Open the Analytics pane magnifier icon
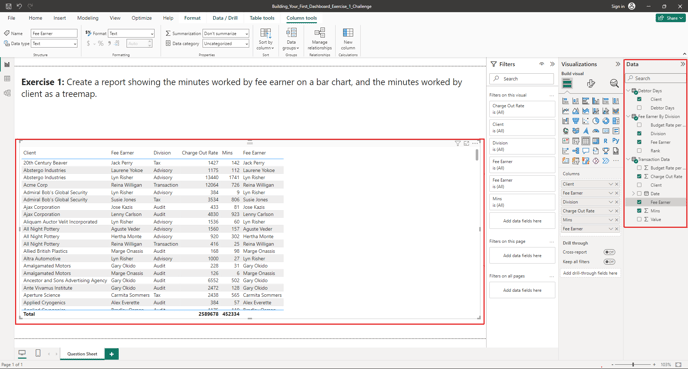688x369 pixels. pos(614,83)
